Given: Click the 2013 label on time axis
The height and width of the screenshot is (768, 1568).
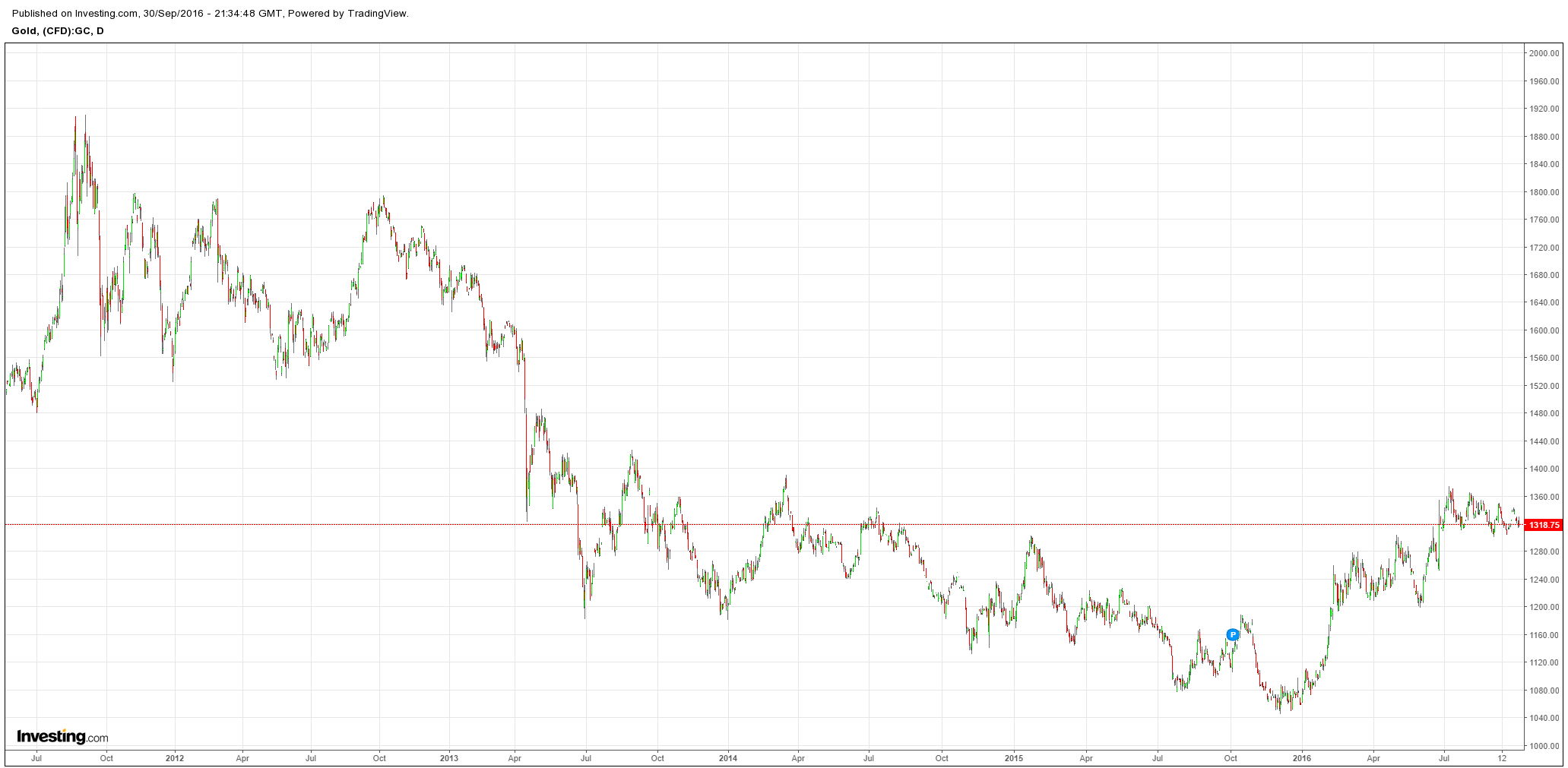Looking at the screenshot, I should point(449,758).
